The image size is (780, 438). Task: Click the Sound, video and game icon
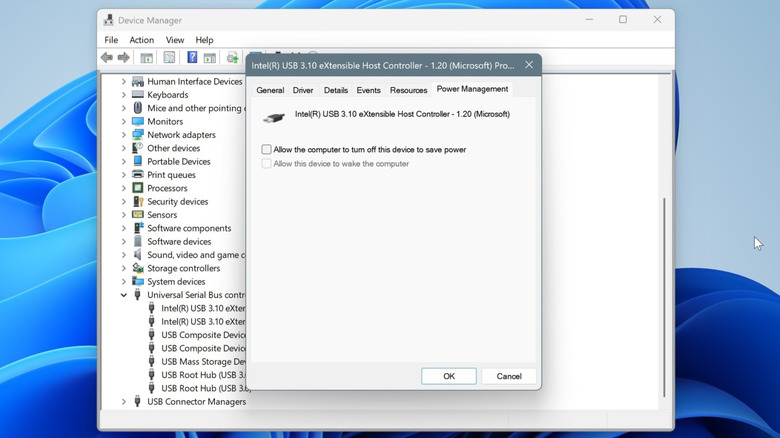coord(138,255)
